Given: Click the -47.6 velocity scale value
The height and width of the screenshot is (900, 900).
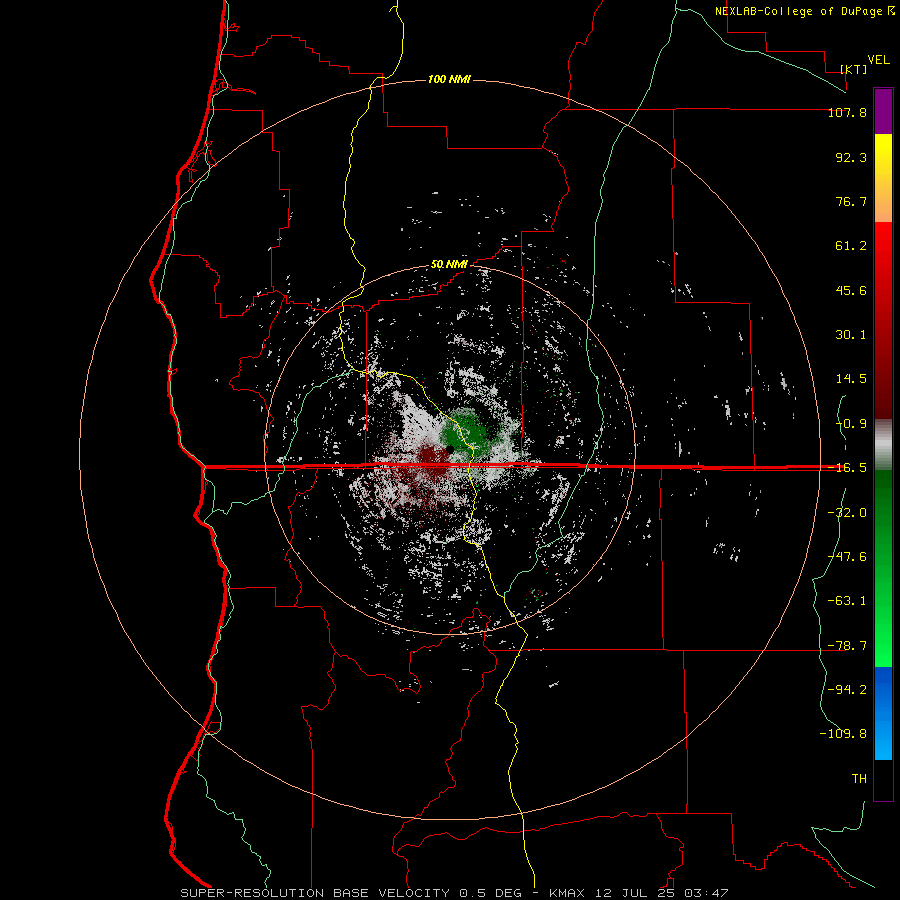Looking at the screenshot, I should [847, 557].
